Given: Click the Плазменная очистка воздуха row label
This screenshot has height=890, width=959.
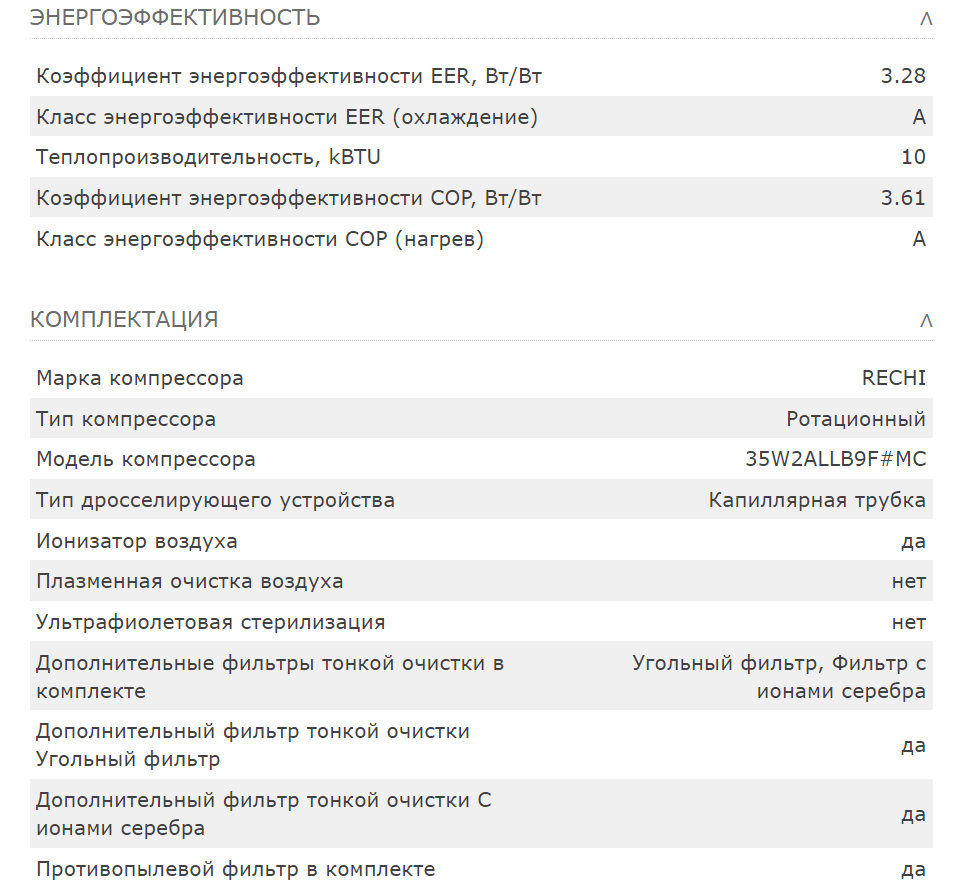Looking at the screenshot, I should 190,581.
